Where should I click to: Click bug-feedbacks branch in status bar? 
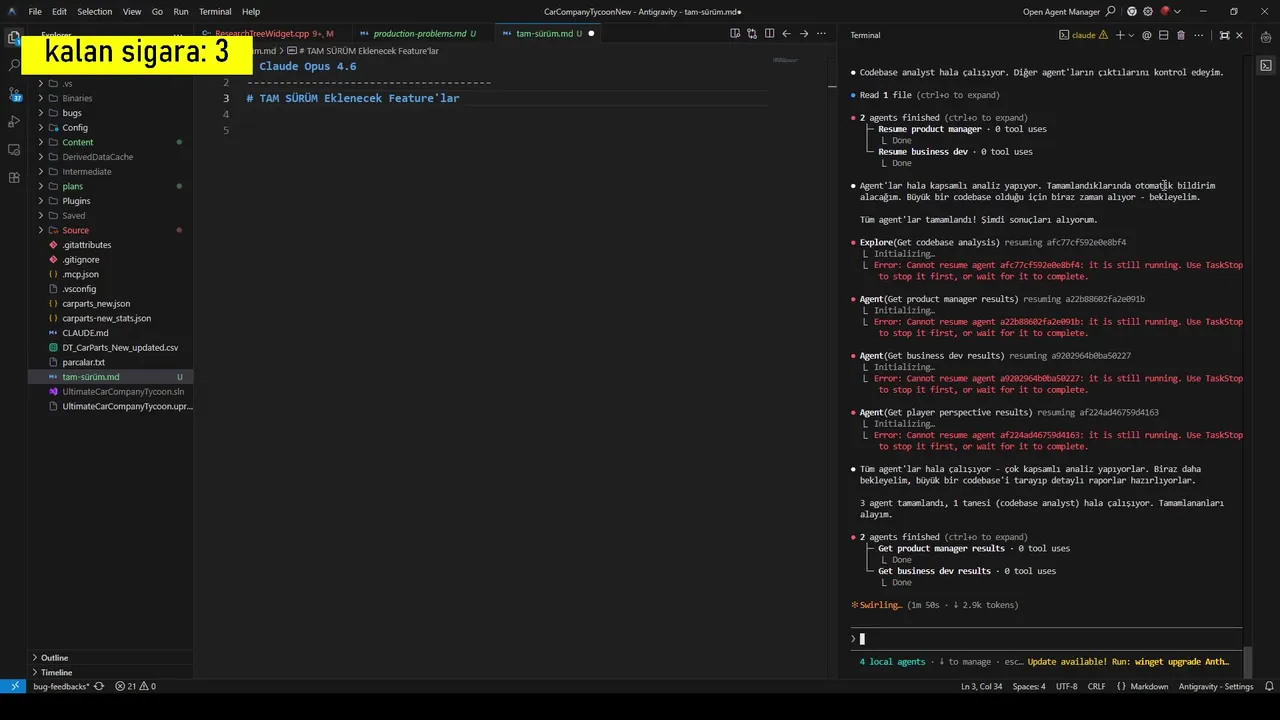click(x=60, y=686)
